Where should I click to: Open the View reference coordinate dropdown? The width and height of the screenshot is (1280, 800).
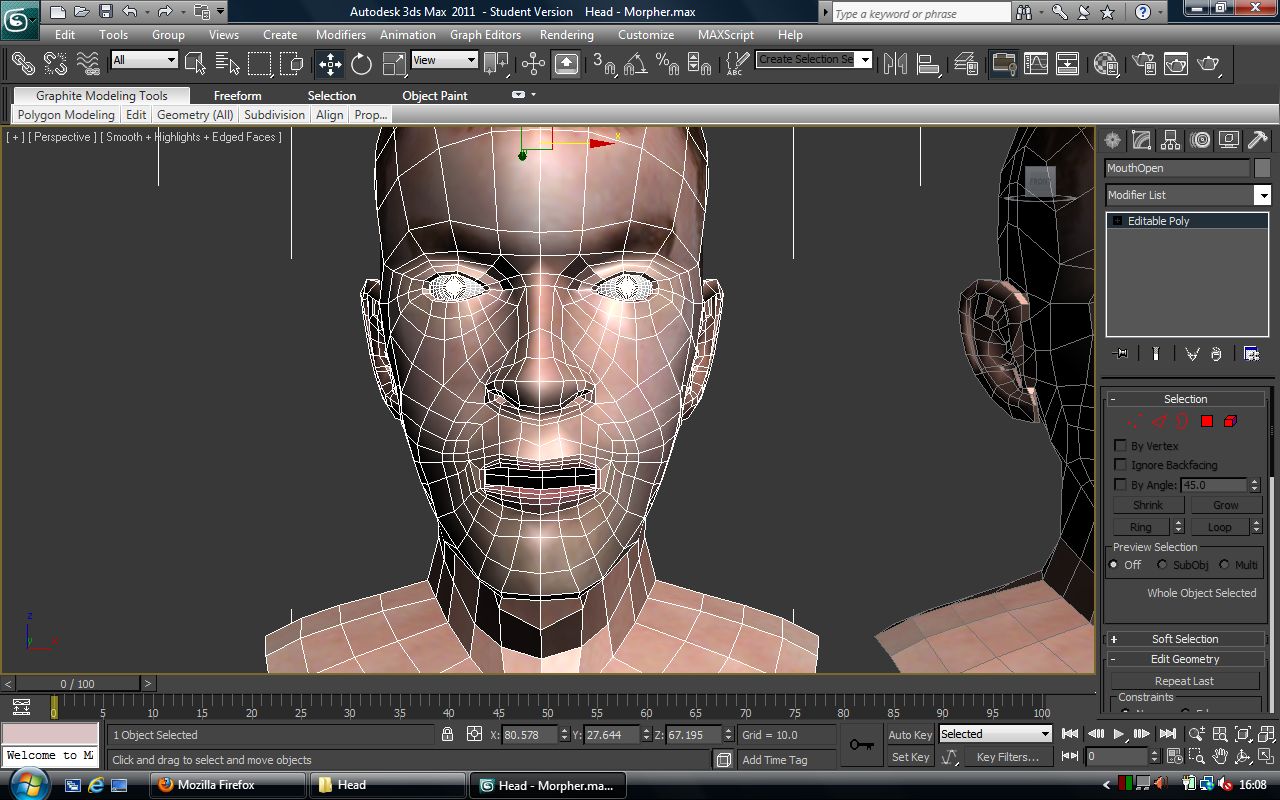[445, 60]
